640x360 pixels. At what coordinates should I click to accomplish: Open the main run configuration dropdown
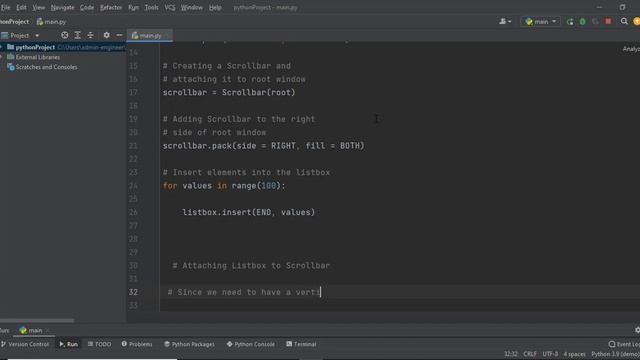[x=540, y=21]
